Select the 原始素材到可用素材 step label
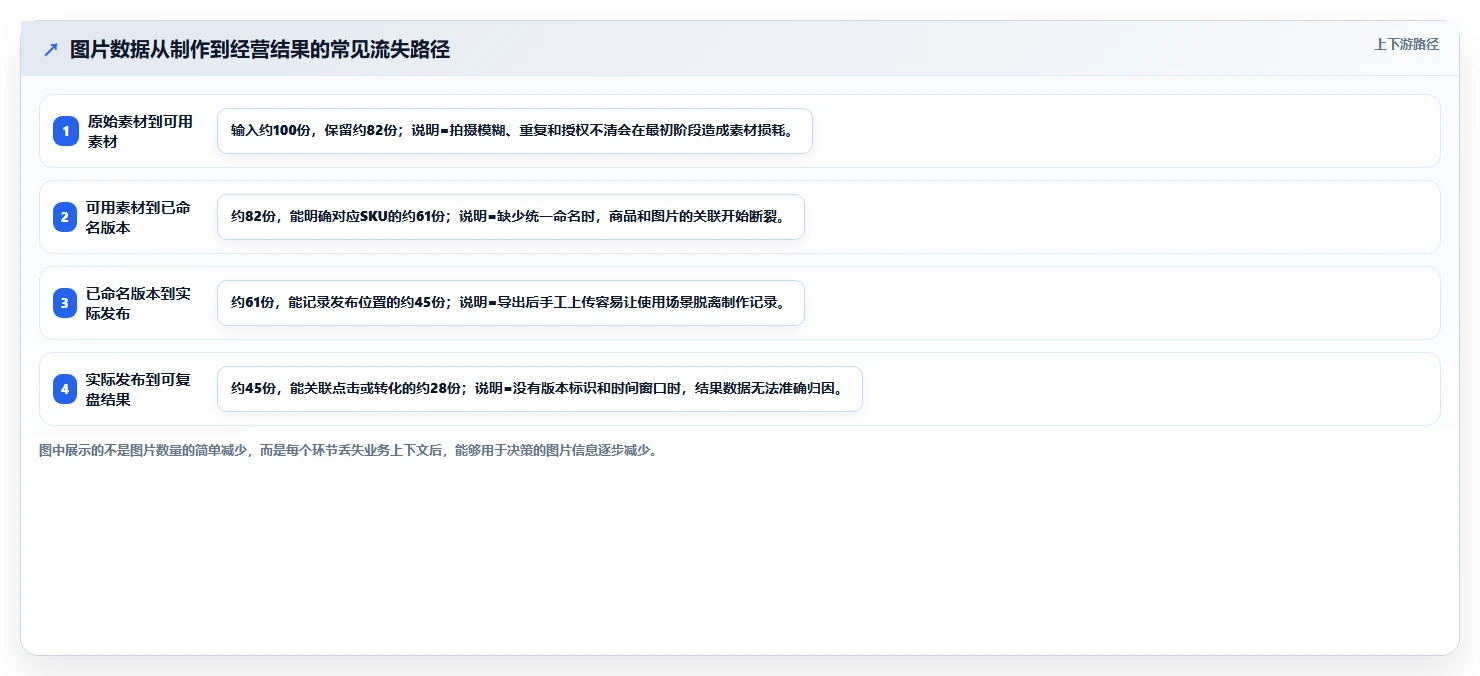The image size is (1480, 676). (x=140, y=131)
